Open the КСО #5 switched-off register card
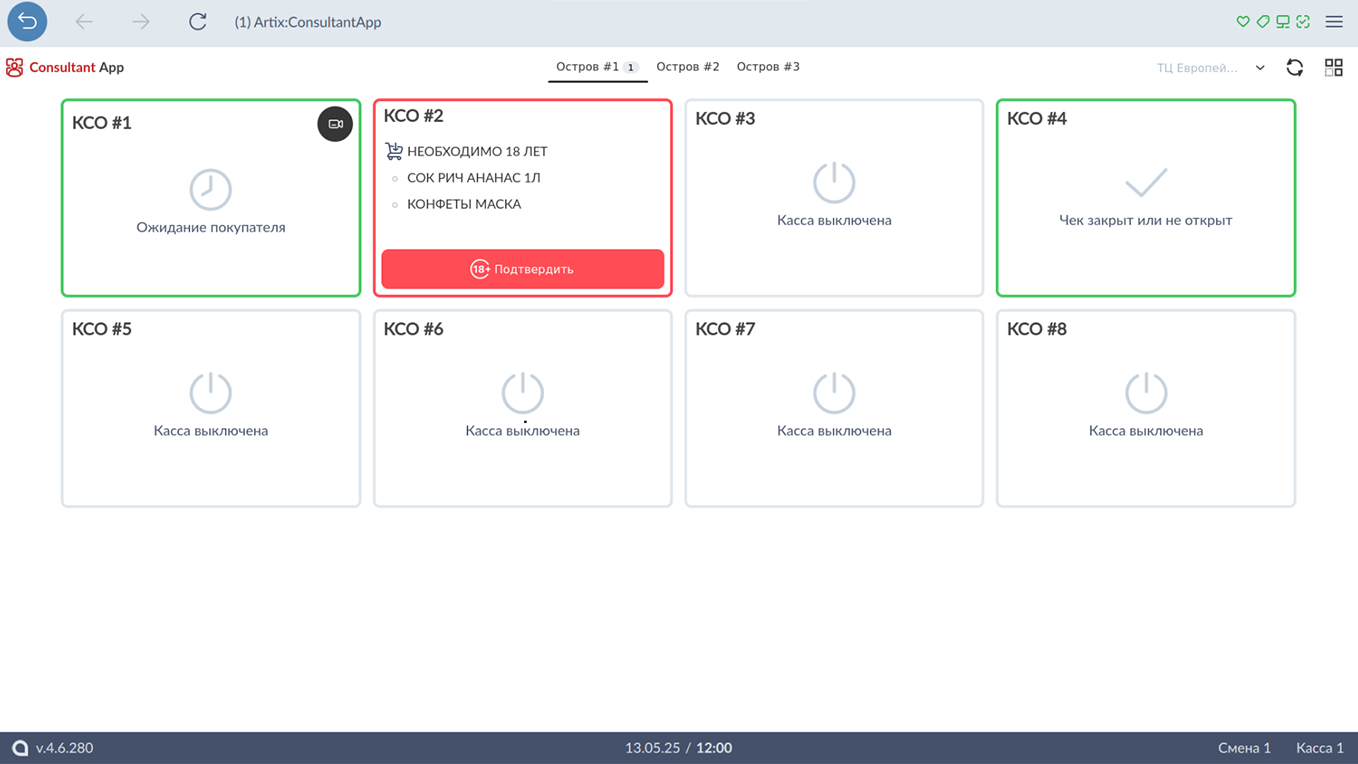This screenshot has width=1358, height=764. point(211,408)
